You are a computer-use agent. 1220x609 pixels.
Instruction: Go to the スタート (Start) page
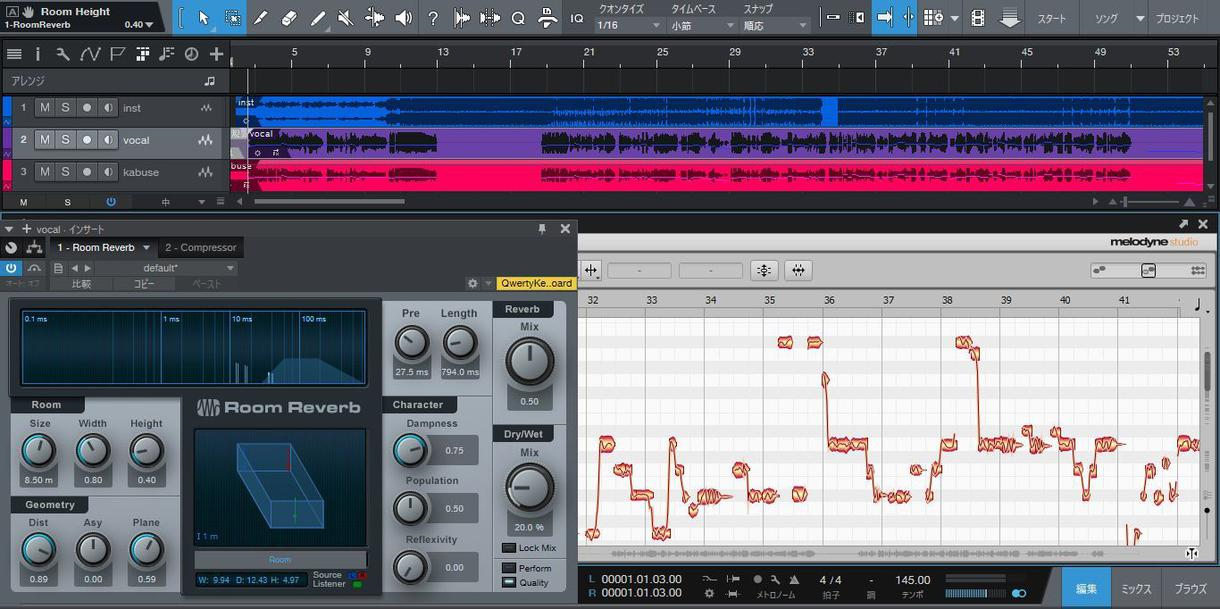coord(1051,19)
